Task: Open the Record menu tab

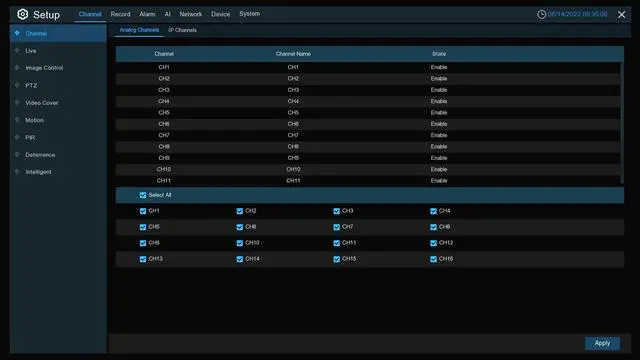Action: click(x=120, y=14)
